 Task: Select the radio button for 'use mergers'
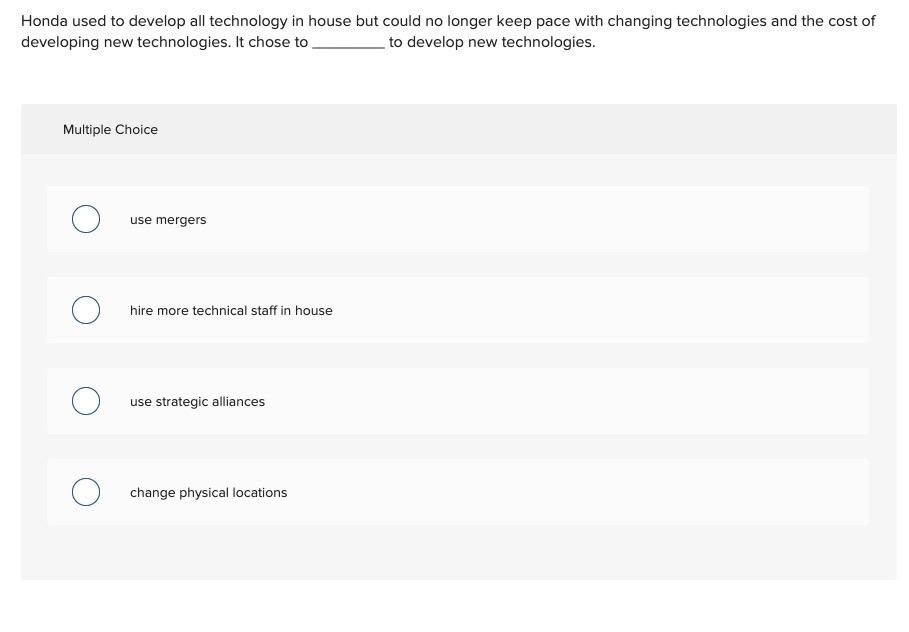tap(86, 219)
